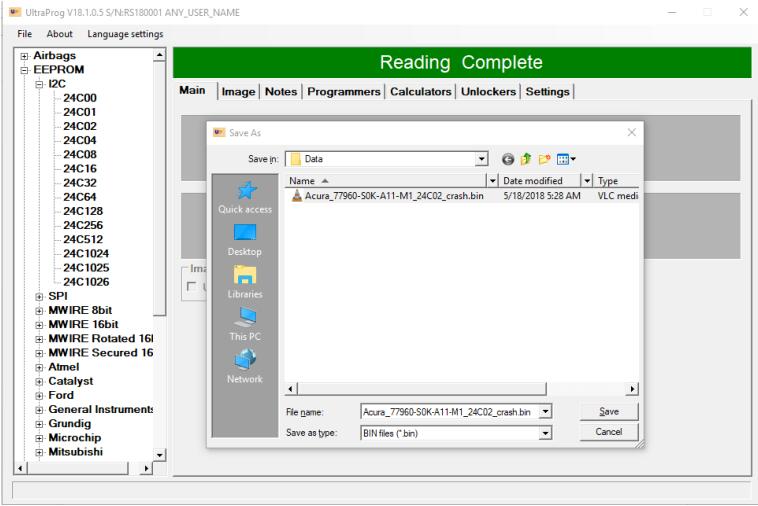Switch to the Notes tab
Viewport: 758px width, 506px height.
point(281,91)
